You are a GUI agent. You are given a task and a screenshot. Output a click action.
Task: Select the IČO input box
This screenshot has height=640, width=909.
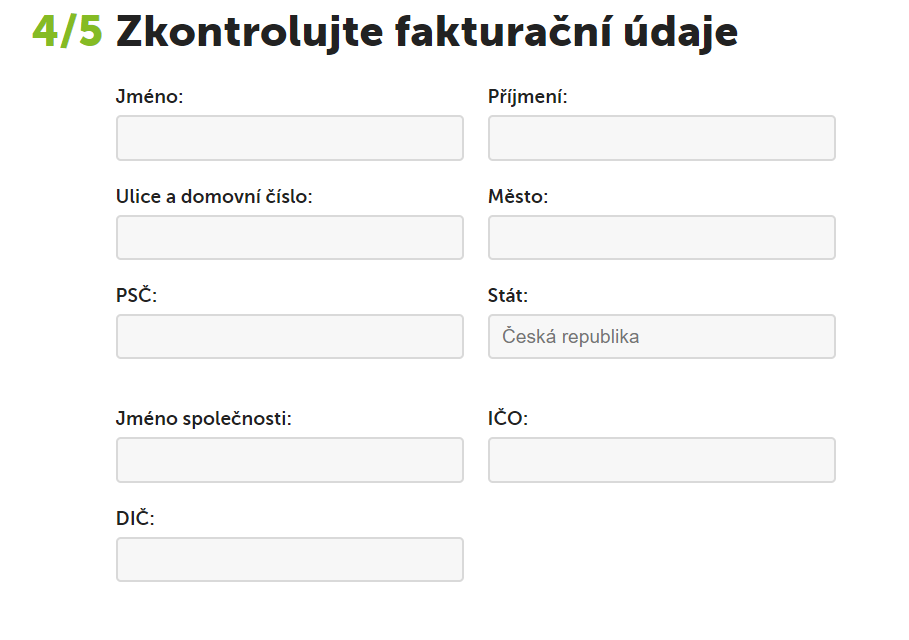(661, 459)
